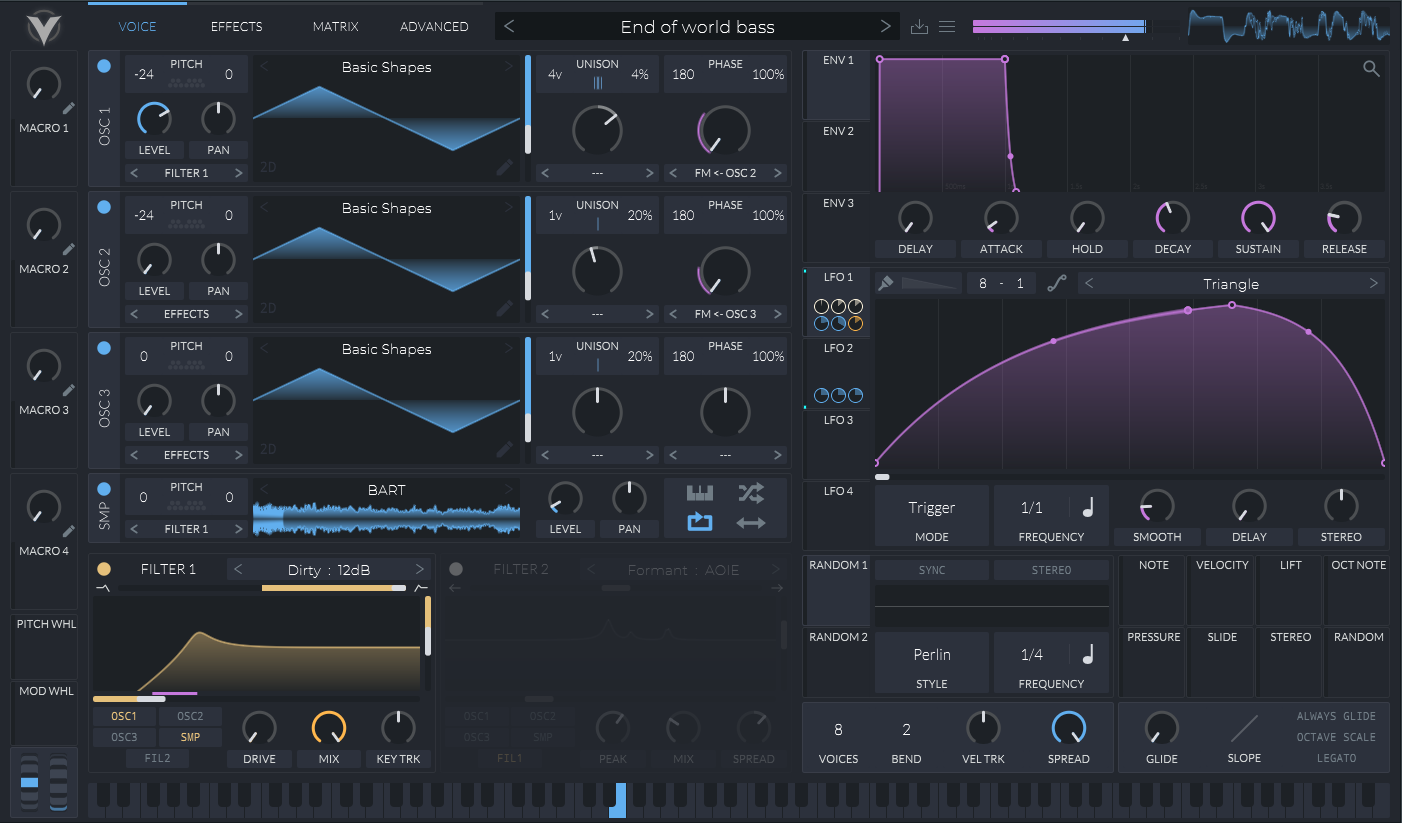The image size is (1402, 823).
Task: Click the save preset icon
Action: pyautogui.click(x=920, y=27)
